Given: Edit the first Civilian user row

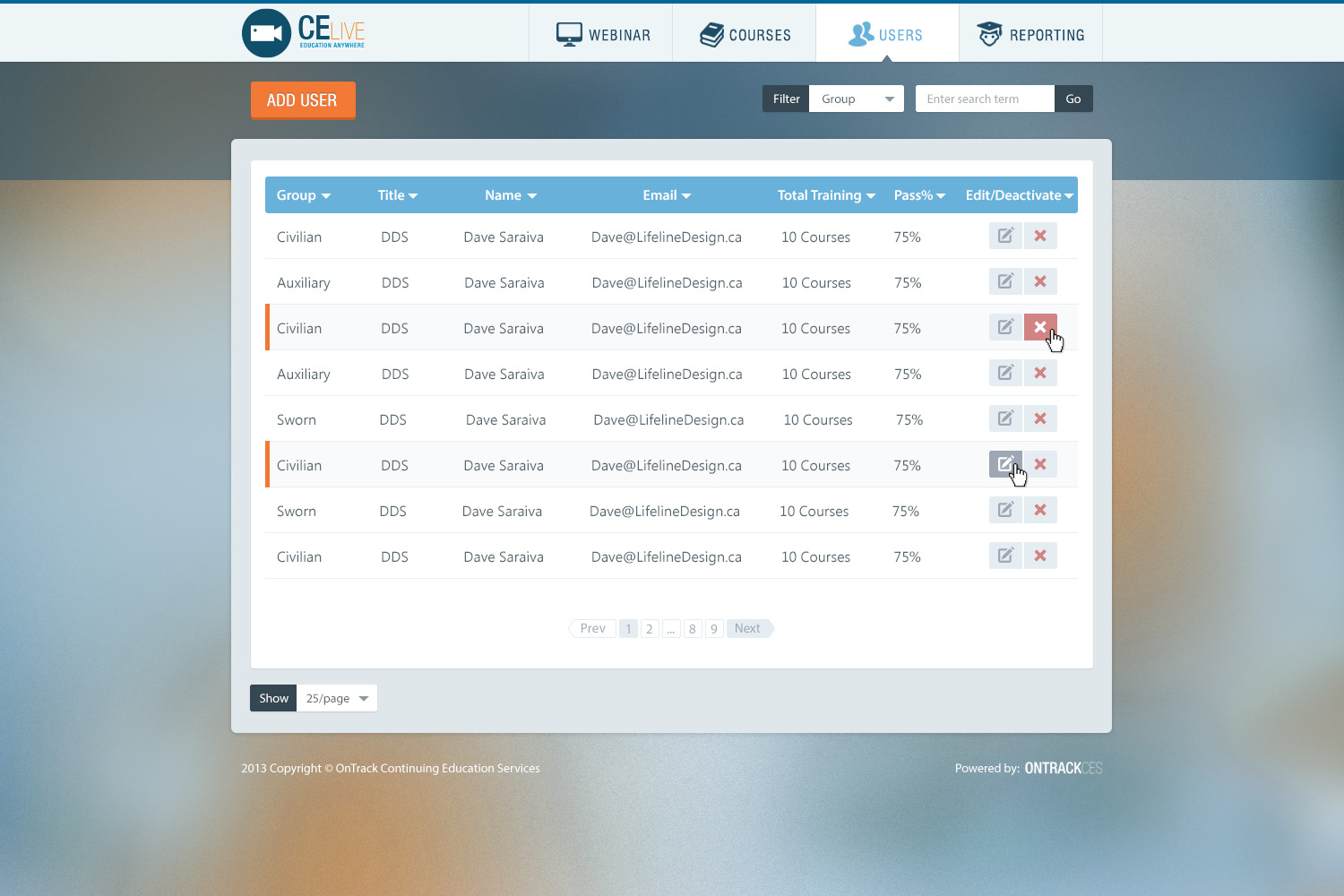Looking at the screenshot, I should coord(1005,236).
